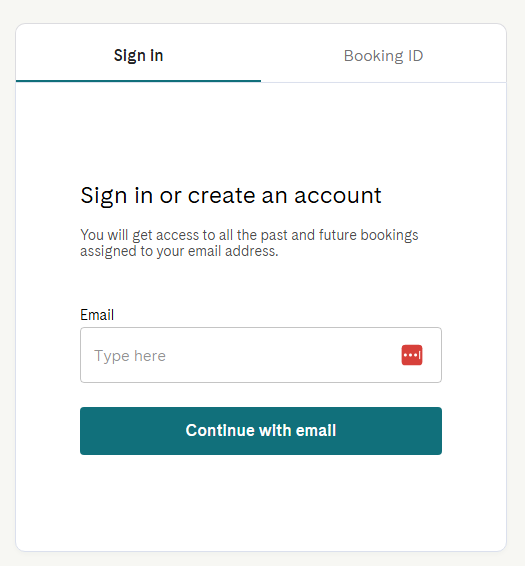
Task: Choose Booking ID lookup option at top
Action: point(383,56)
